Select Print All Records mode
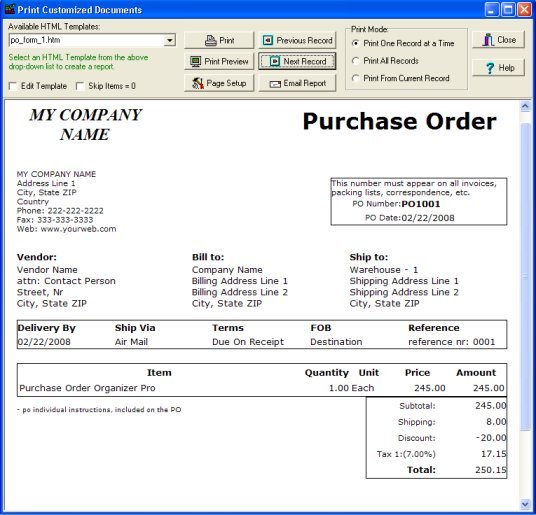The image size is (536, 515). [x=356, y=61]
